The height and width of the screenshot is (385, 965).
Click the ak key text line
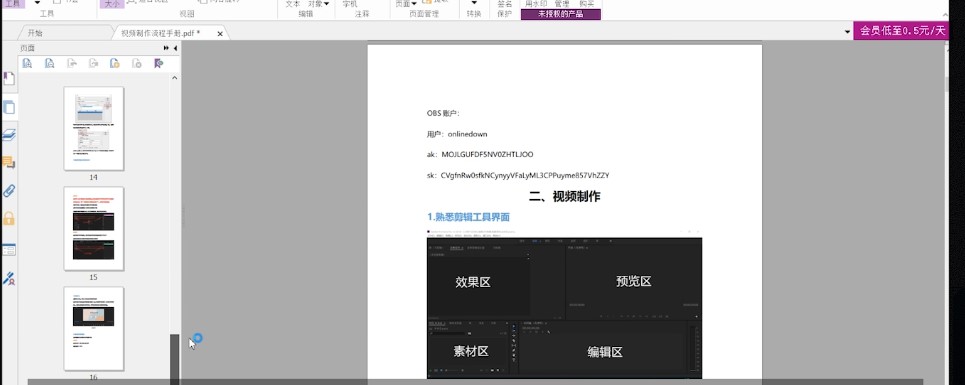(480, 154)
